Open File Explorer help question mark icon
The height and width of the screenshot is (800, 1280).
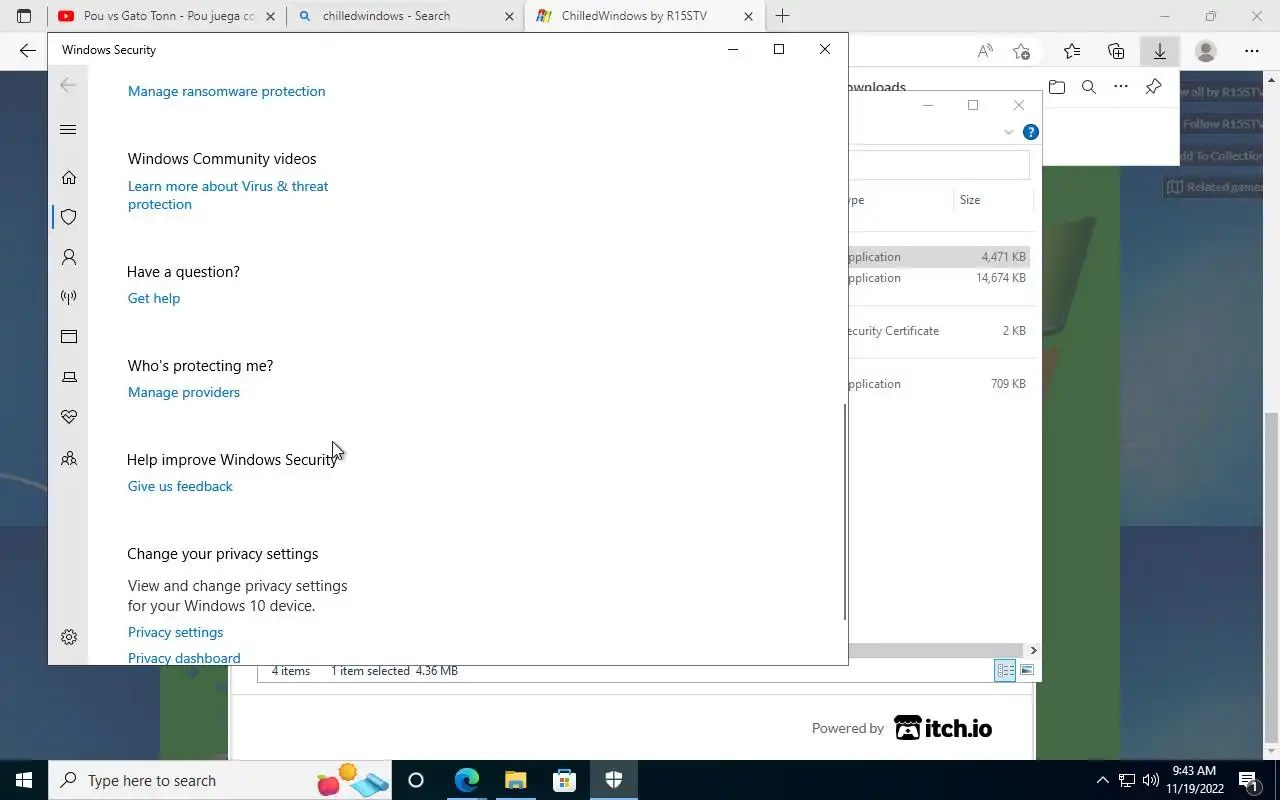pyautogui.click(x=1031, y=132)
